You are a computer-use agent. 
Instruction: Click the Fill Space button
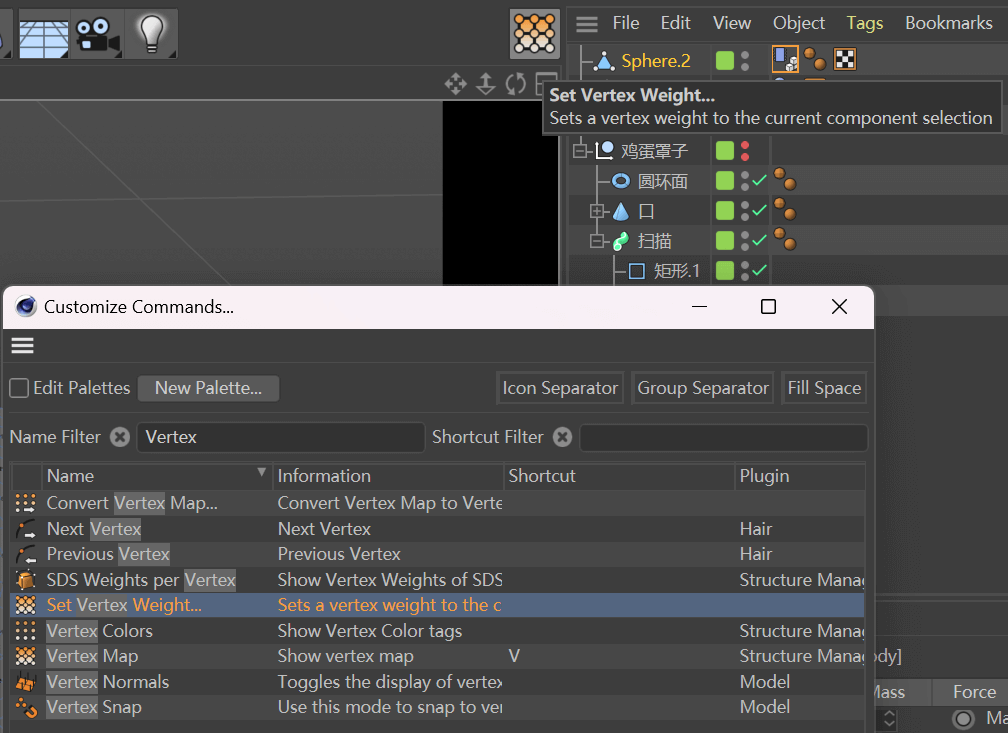click(824, 388)
